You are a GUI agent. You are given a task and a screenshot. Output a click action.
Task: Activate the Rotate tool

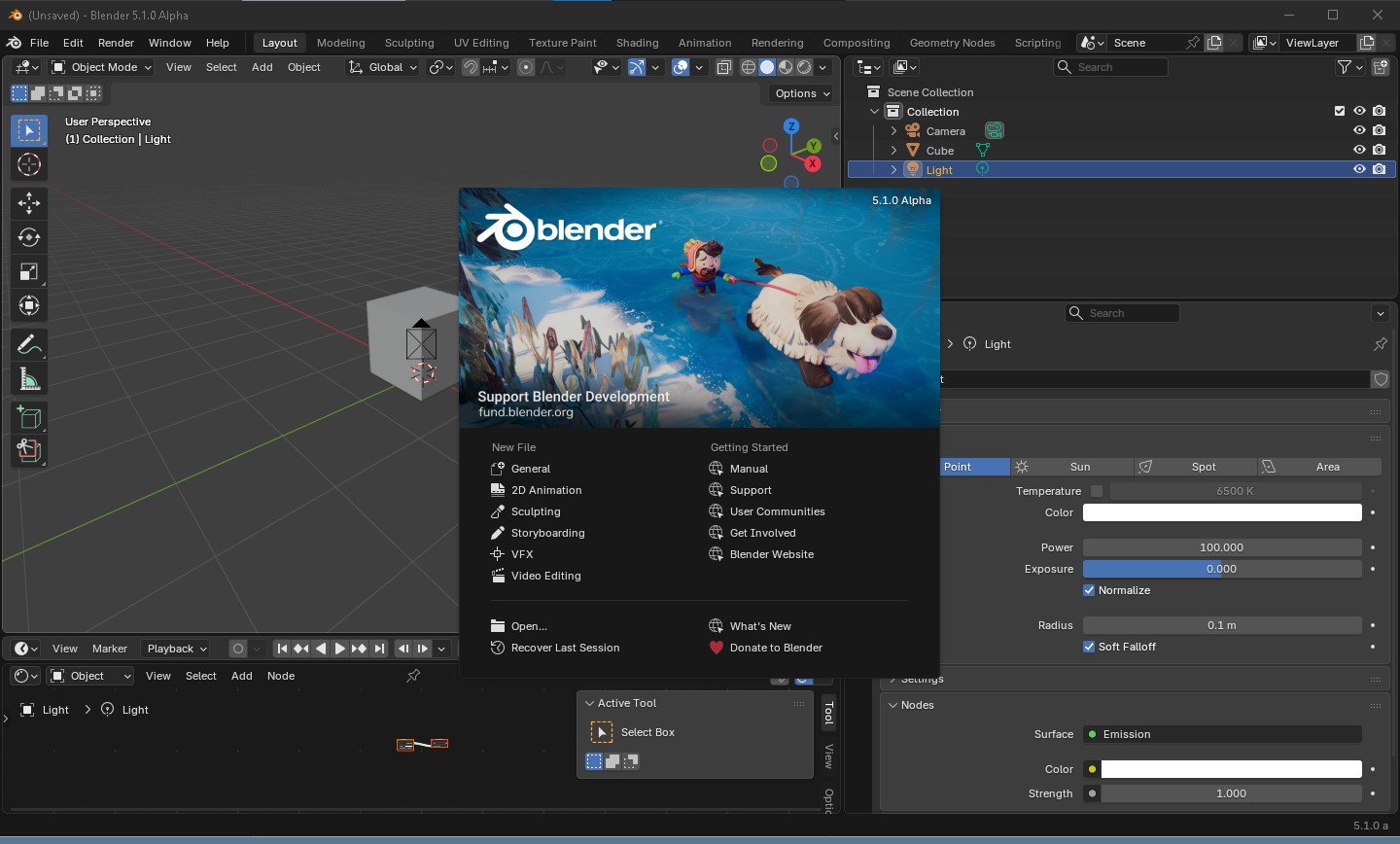(x=29, y=237)
